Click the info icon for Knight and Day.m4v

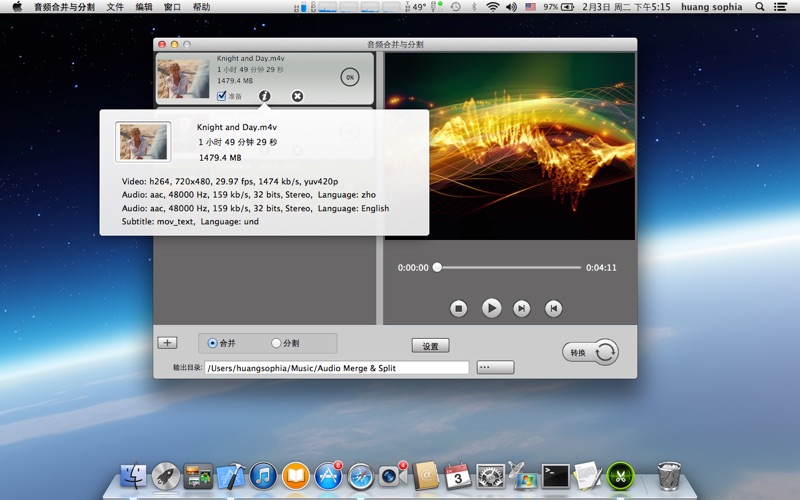point(264,96)
